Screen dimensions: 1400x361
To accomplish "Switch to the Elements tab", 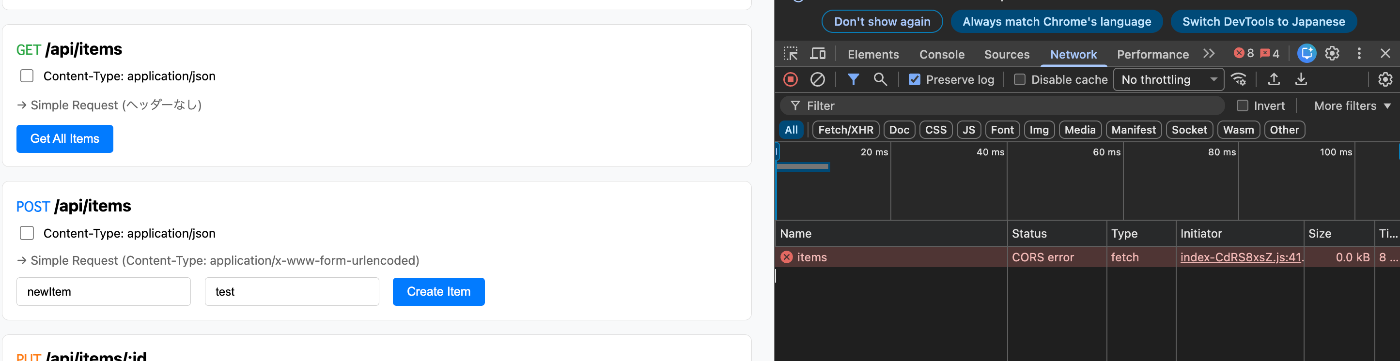I will tap(873, 54).
